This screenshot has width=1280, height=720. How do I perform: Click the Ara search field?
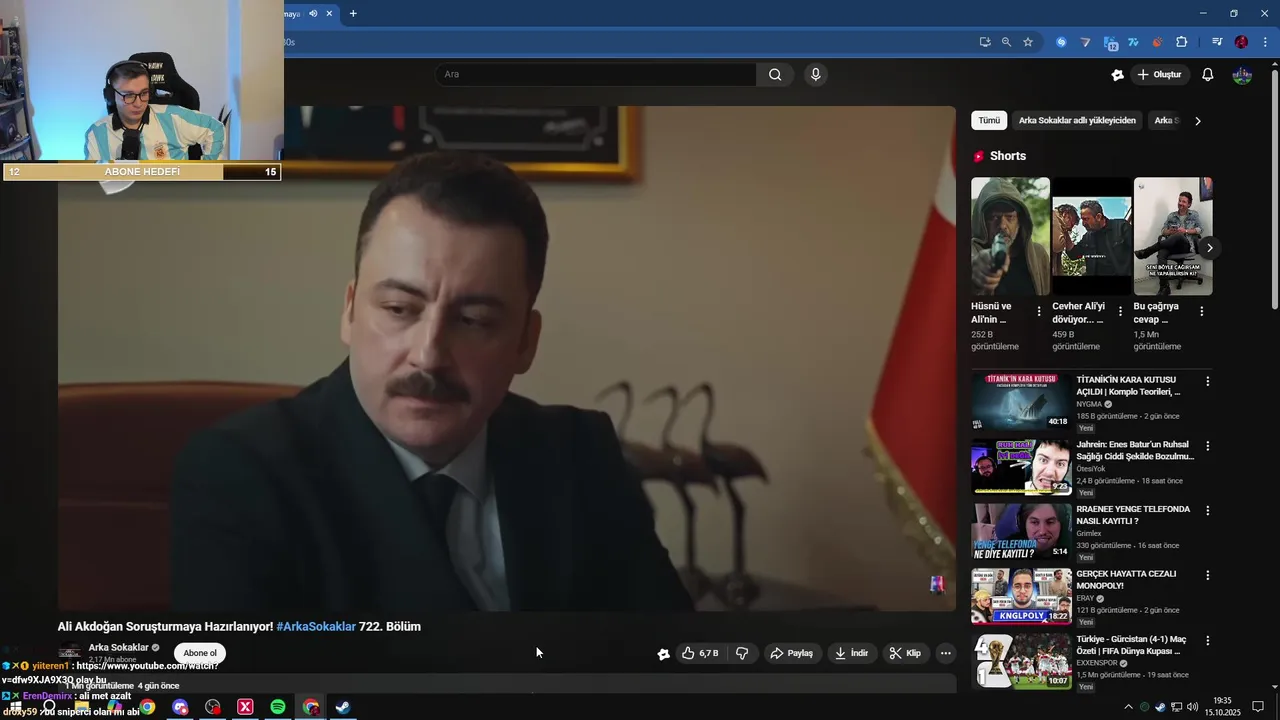click(x=595, y=74)
